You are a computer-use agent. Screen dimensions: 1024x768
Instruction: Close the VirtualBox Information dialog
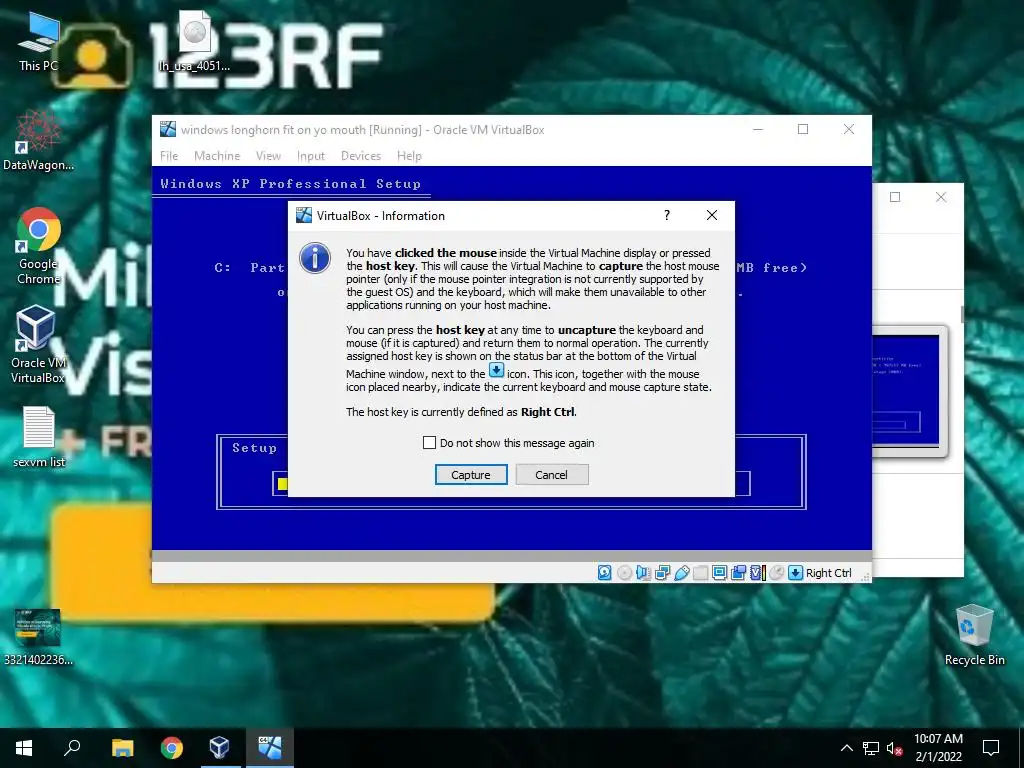(x=712, y=215)
